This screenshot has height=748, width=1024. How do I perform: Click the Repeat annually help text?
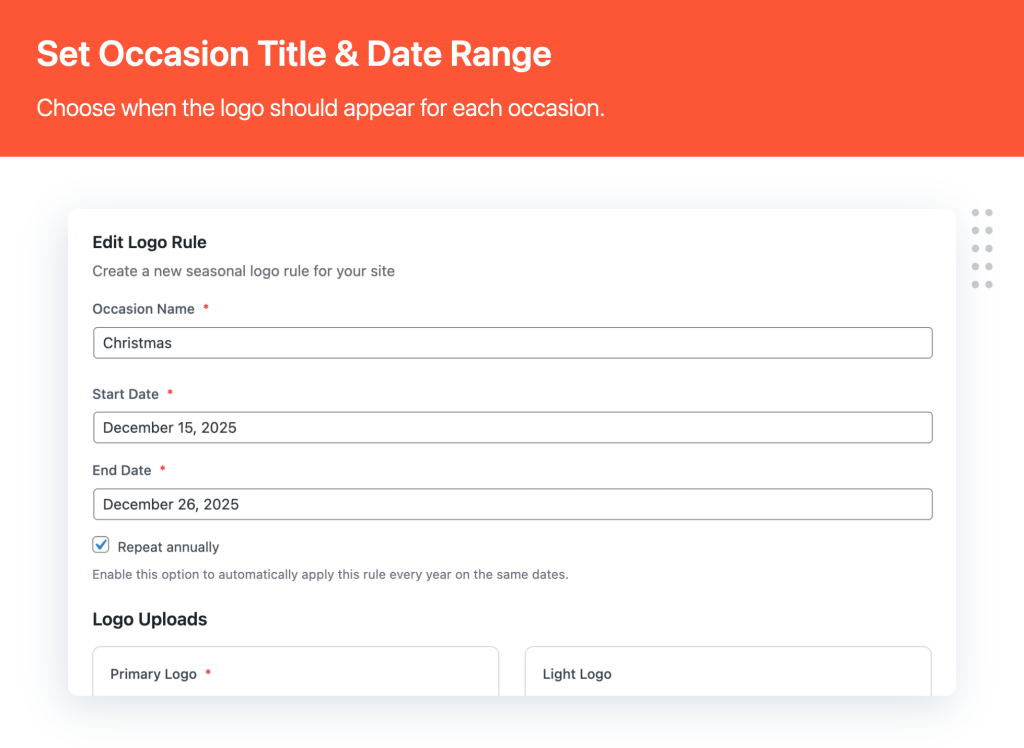pyautogui.click(x=330, y=575)
